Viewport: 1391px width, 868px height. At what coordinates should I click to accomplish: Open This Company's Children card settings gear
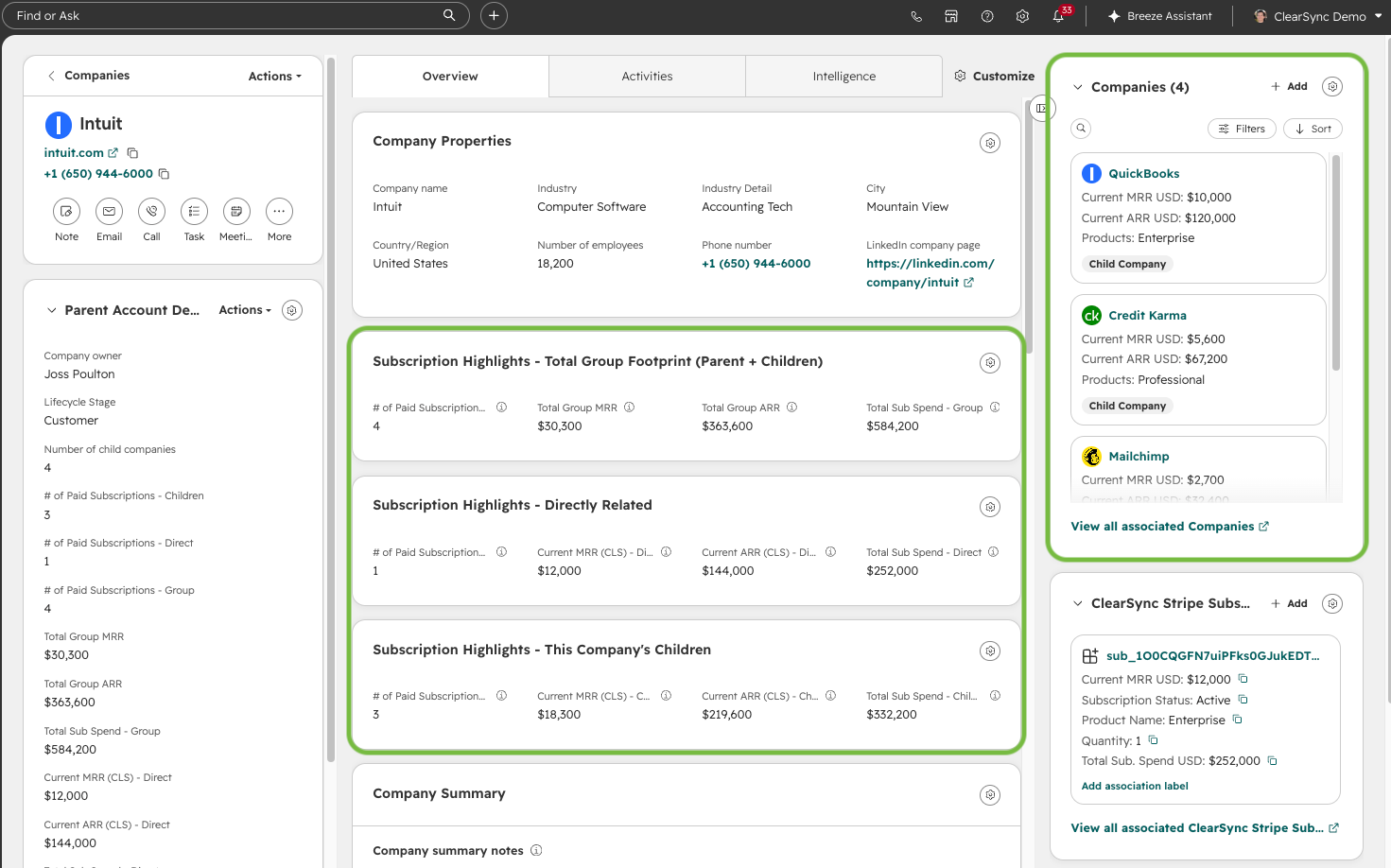pos(990,651)
